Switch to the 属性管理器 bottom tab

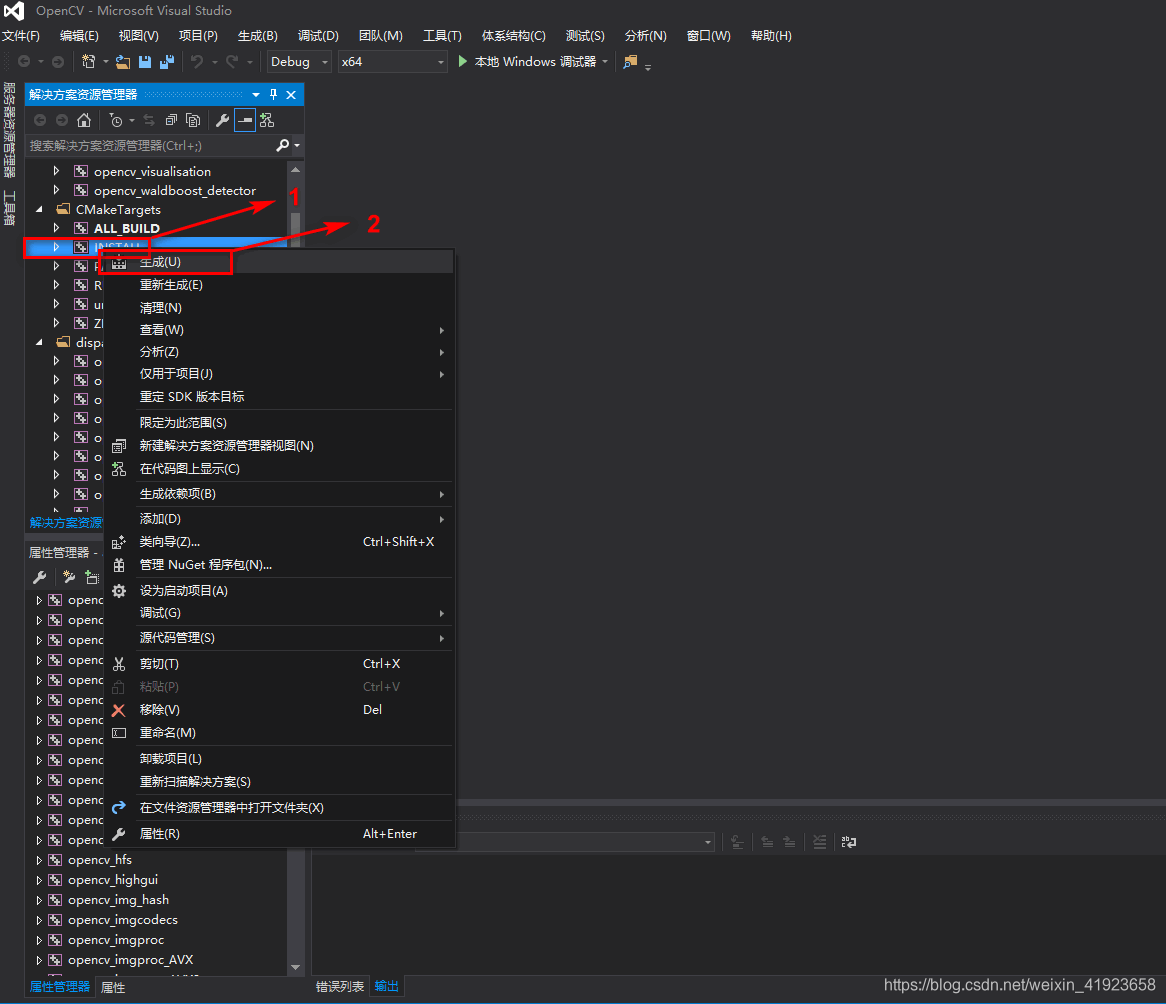point(59,987)
